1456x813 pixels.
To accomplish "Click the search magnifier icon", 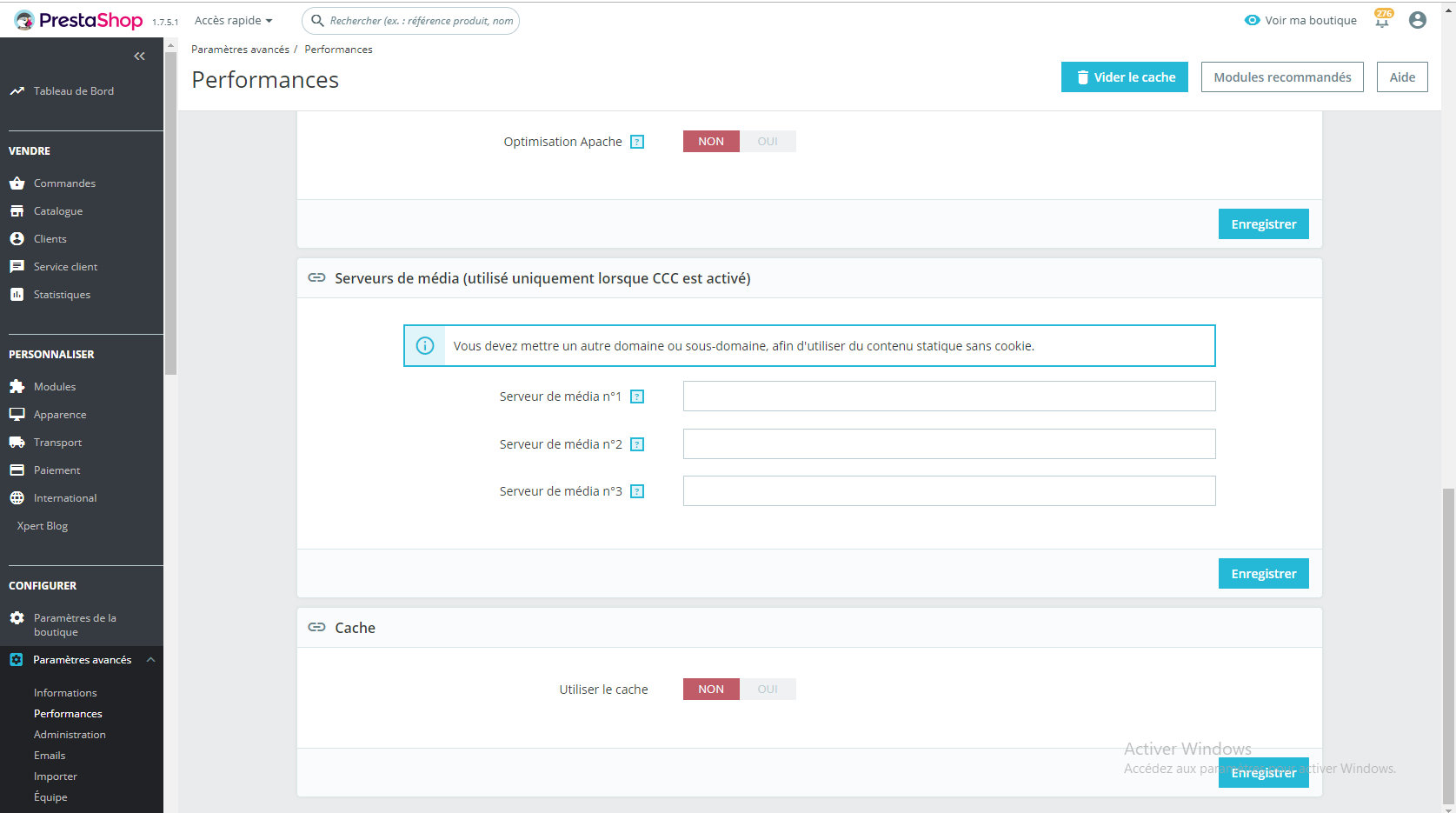I will [x=317, y=20].
